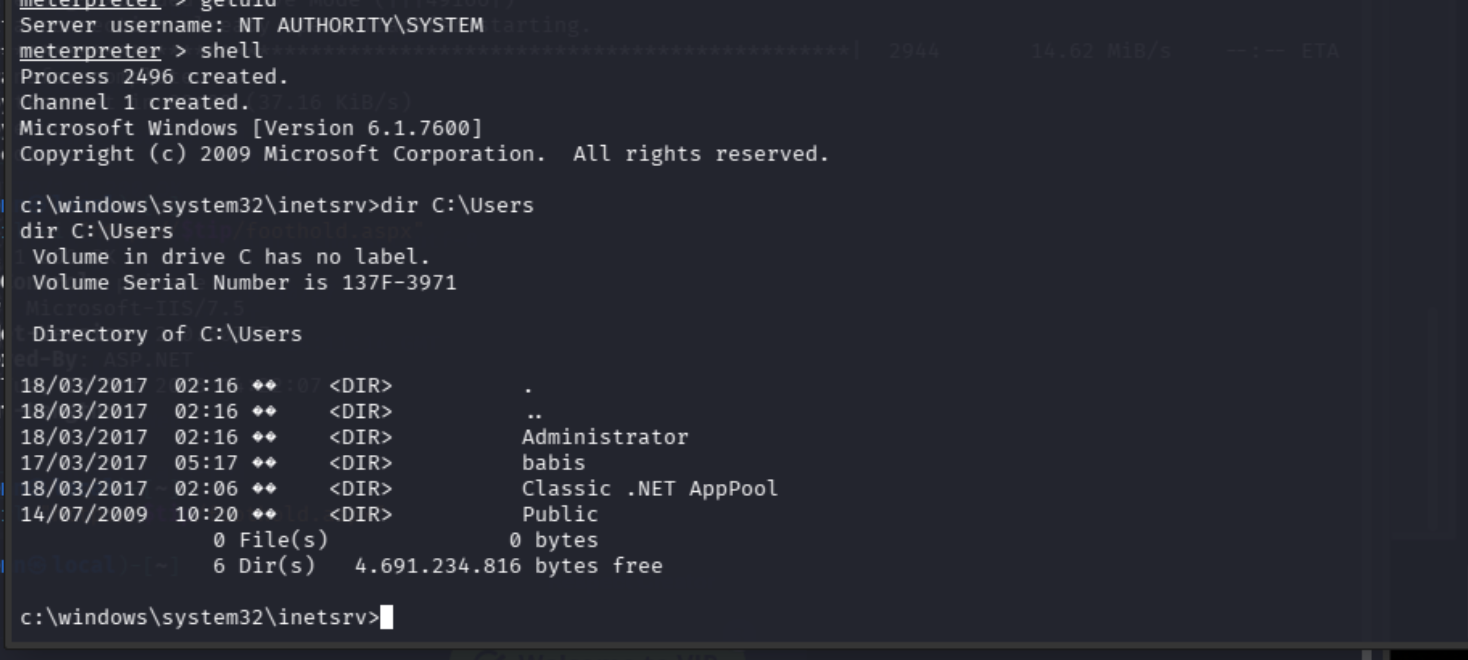Select the 'Public' directory name
Image resolution: width=1468 pixels, height=660 pixels.
pos(560,515)
